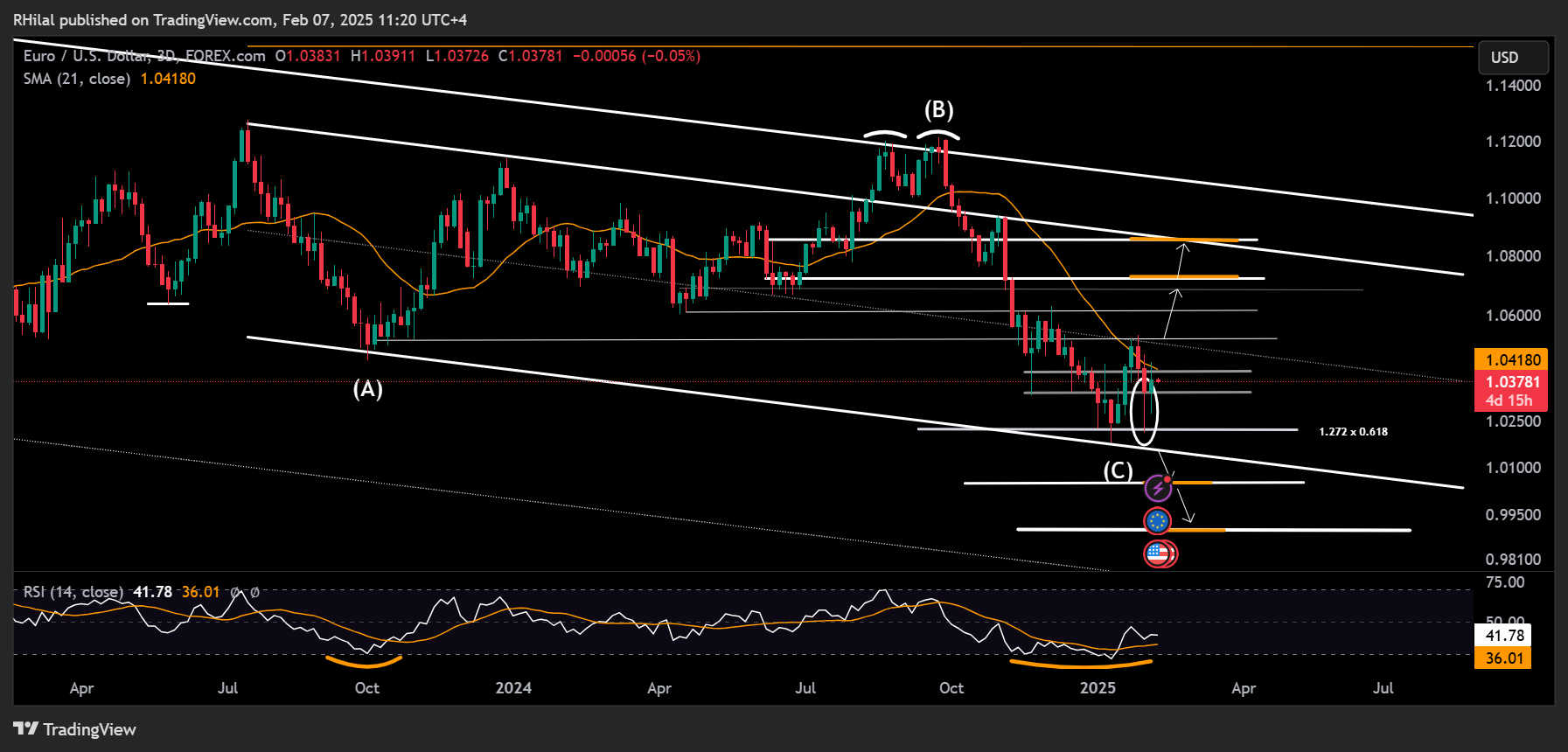Viewport: 1568px width, 752px height.
Task: Click the 2024 label on the time axis
Action: [x=513, y=688]
